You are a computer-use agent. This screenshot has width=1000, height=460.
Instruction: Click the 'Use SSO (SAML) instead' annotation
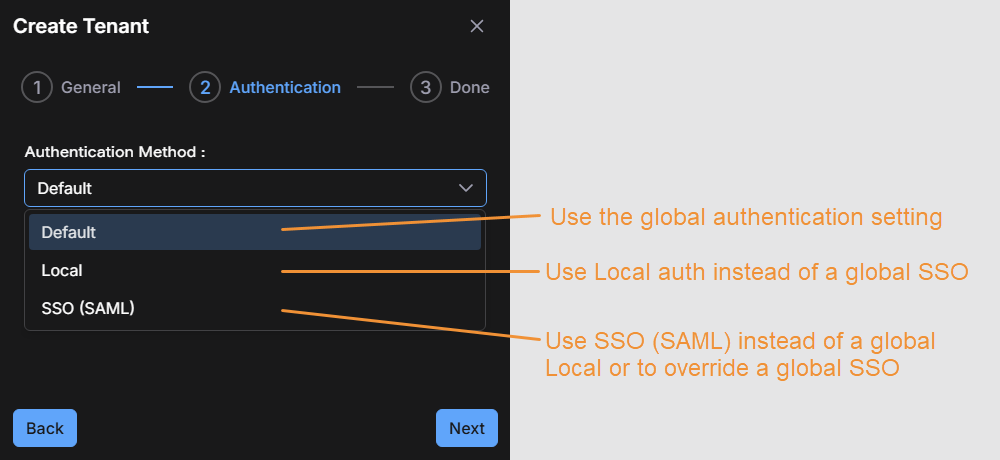tap(740, 354)
